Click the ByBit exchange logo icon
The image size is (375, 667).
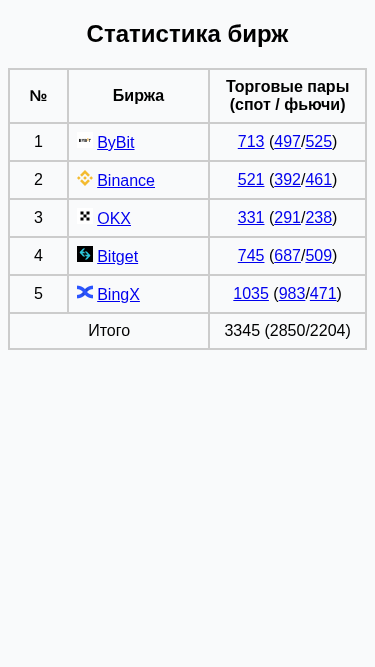point(85,140)
